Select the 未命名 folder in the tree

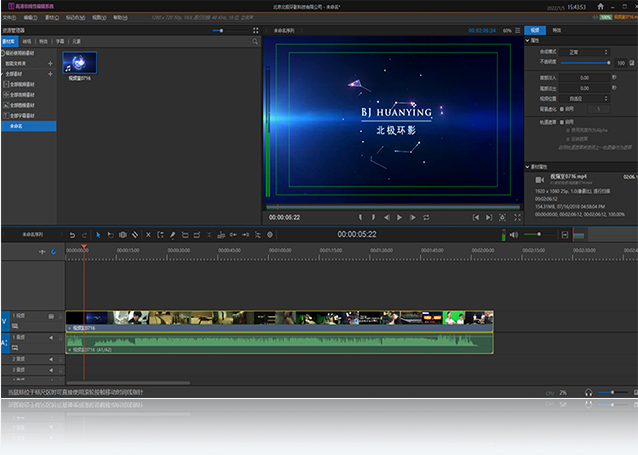(16, 127)
